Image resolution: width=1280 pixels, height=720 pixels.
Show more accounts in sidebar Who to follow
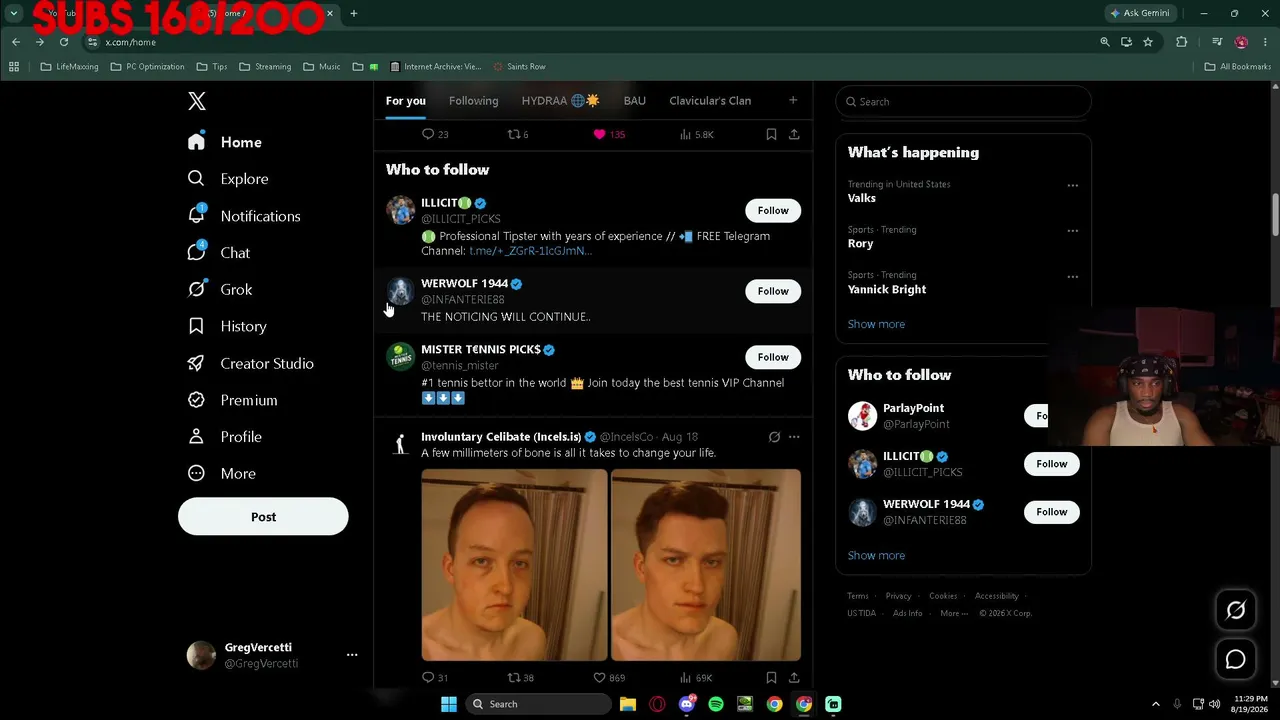pos(876,555)
